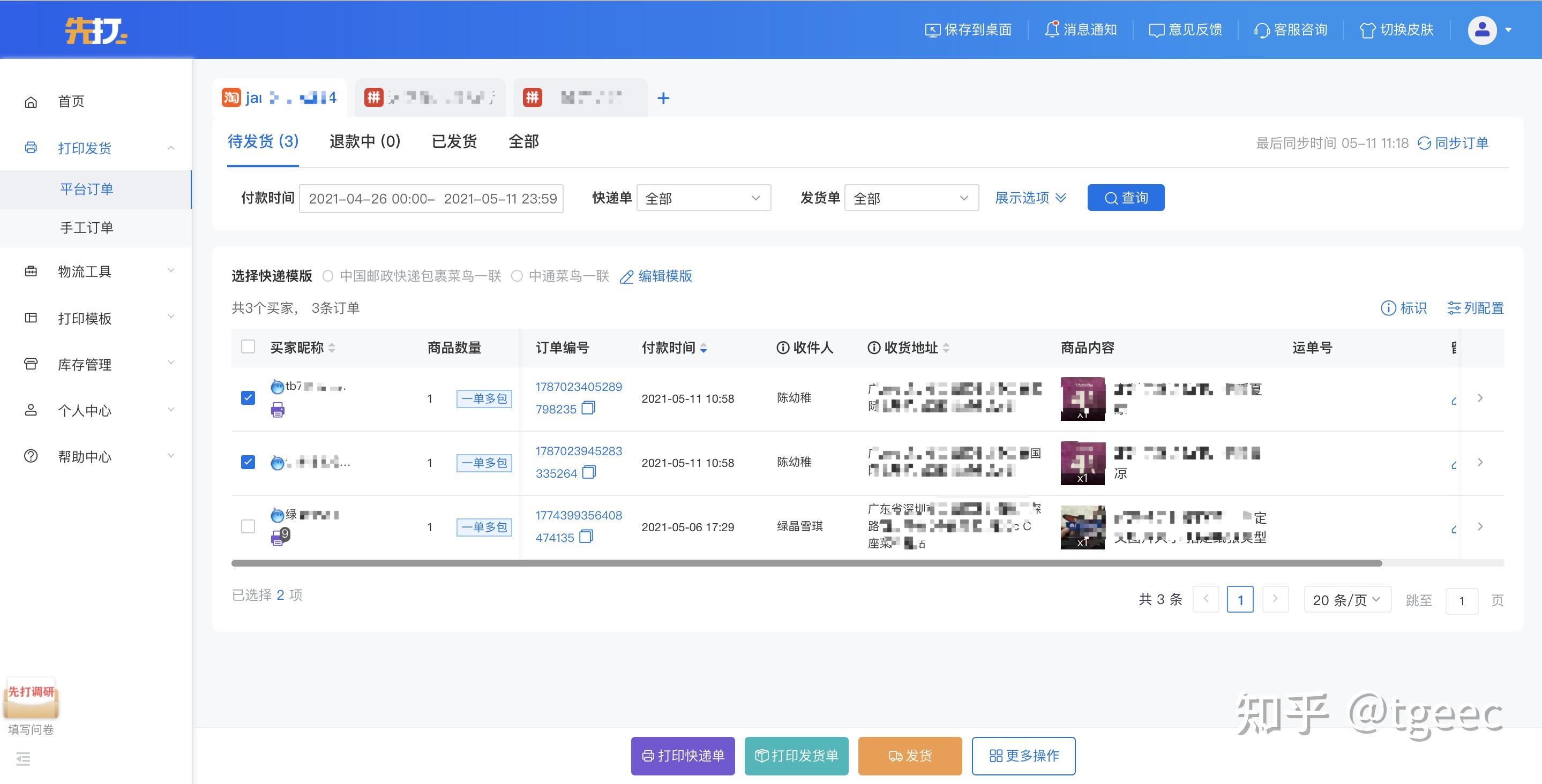
Task: Click the horizontal scrollbar under the order table
Action: [x=806, y=563]
